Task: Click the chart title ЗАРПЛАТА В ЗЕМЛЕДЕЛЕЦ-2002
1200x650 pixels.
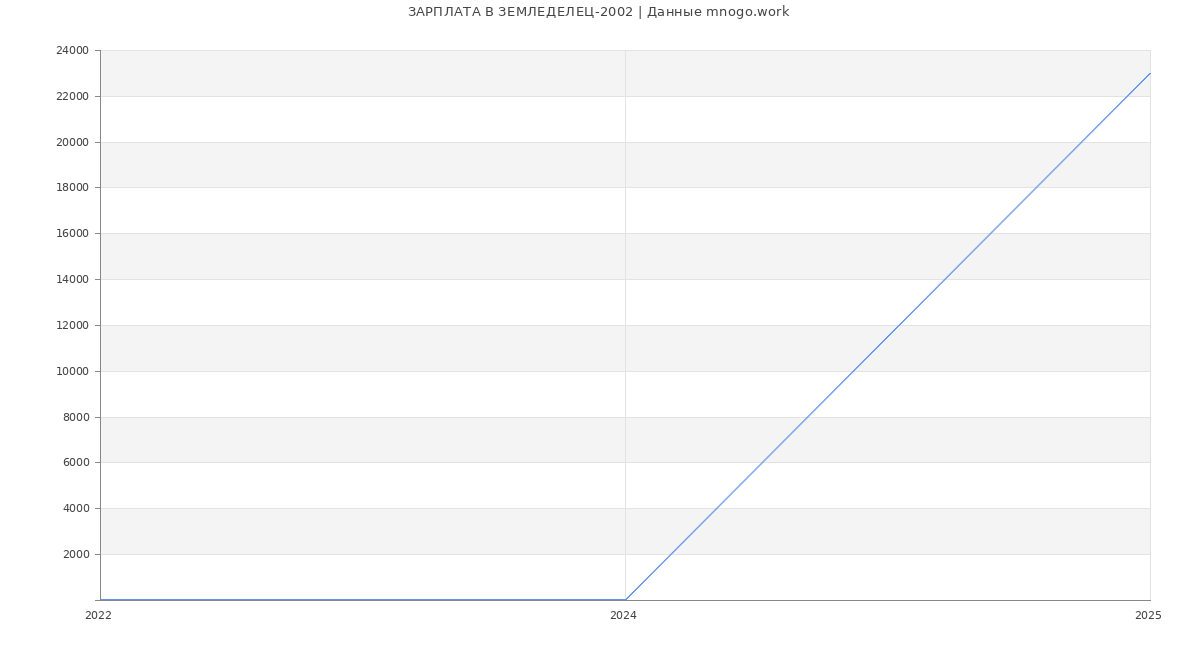Action: [x=598, y=12]
